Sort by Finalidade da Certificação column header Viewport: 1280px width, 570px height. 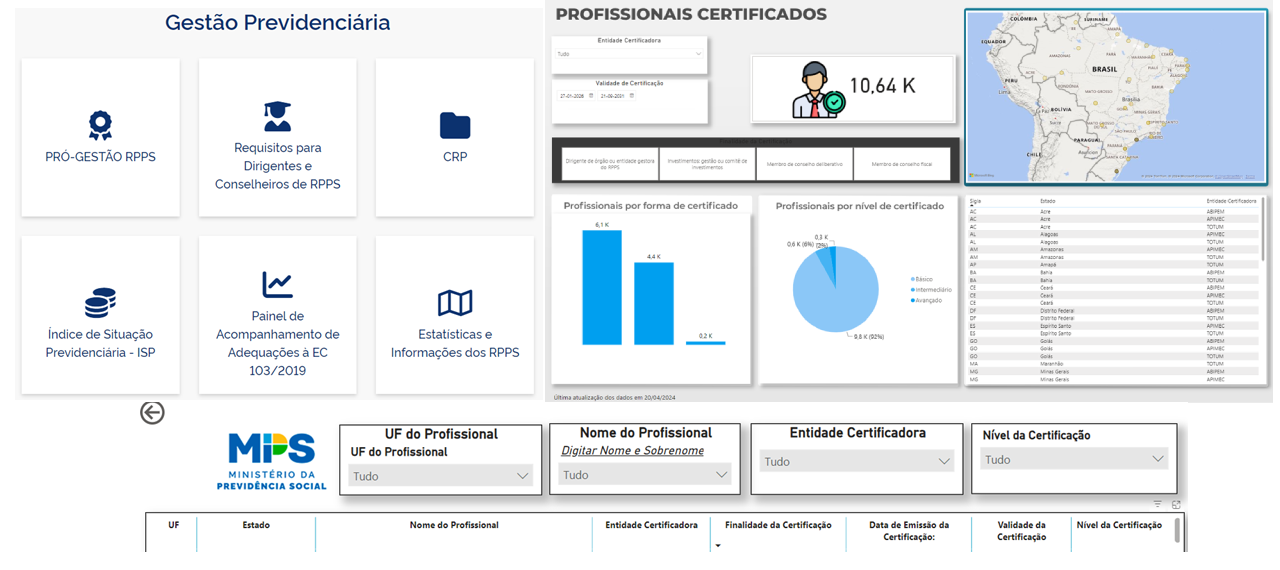778,525
